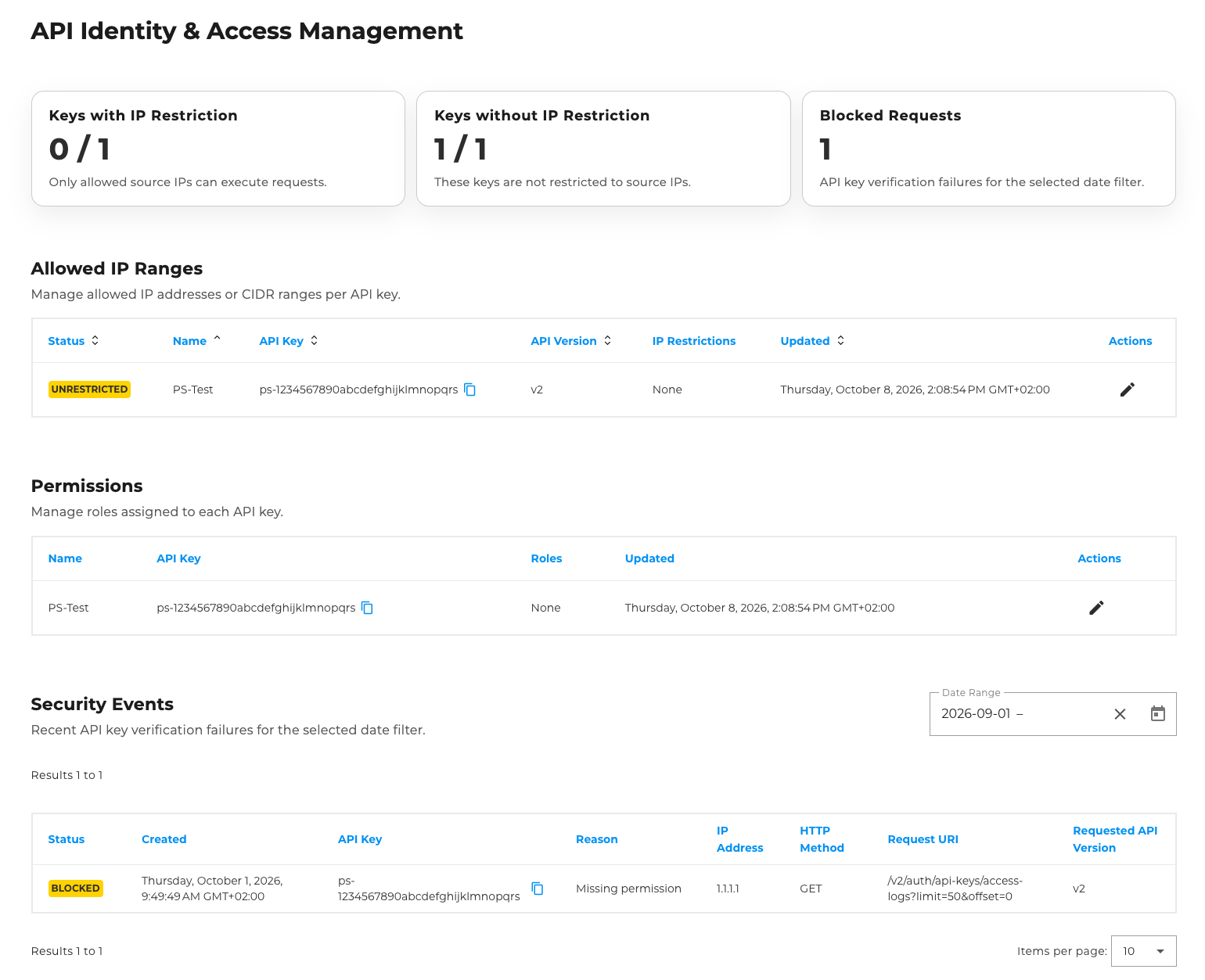Click Updated header in Permissions table
The height and width of the screenshot is (980, 1205).
tap(649, 558)
